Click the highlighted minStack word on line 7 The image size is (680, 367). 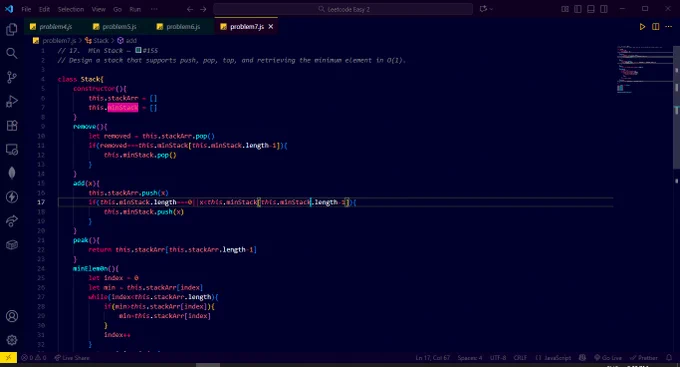(123, 108)
